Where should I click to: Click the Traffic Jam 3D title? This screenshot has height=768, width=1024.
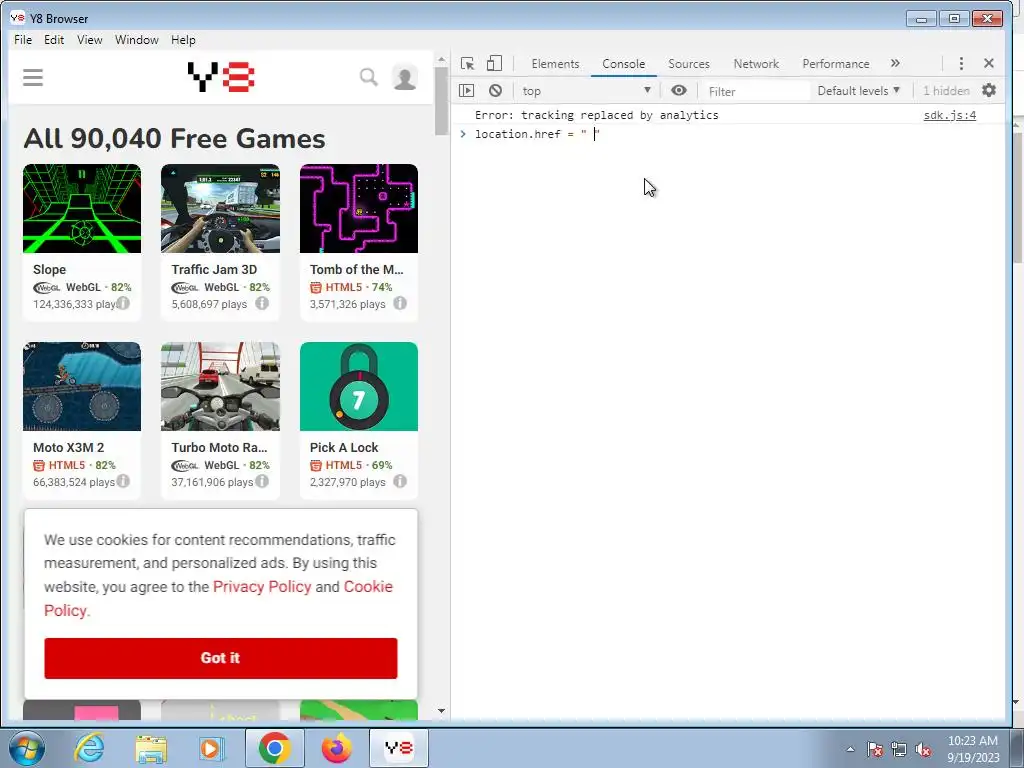(214, 269)
